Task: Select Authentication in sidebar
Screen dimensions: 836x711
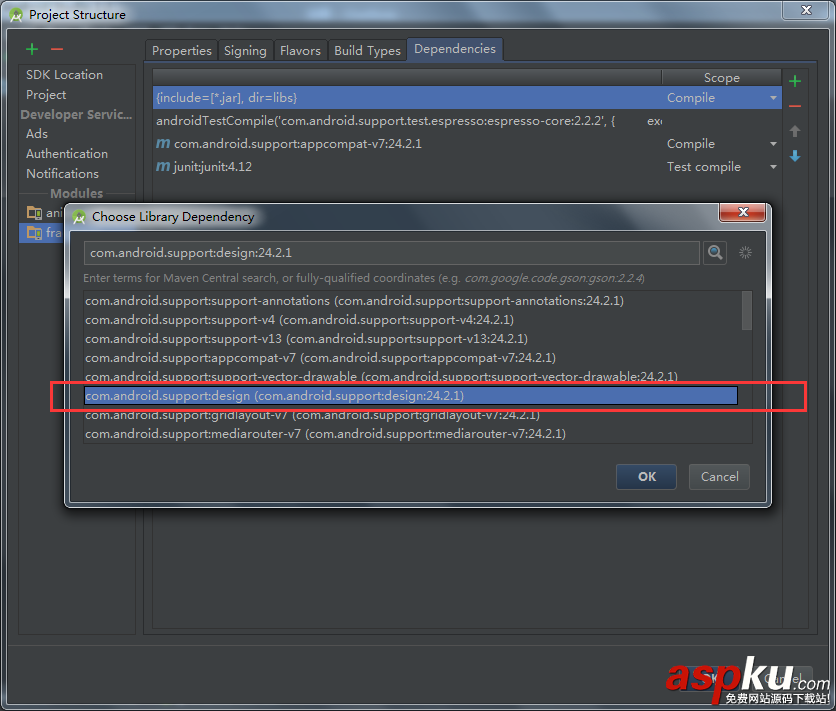Action: 67,153
